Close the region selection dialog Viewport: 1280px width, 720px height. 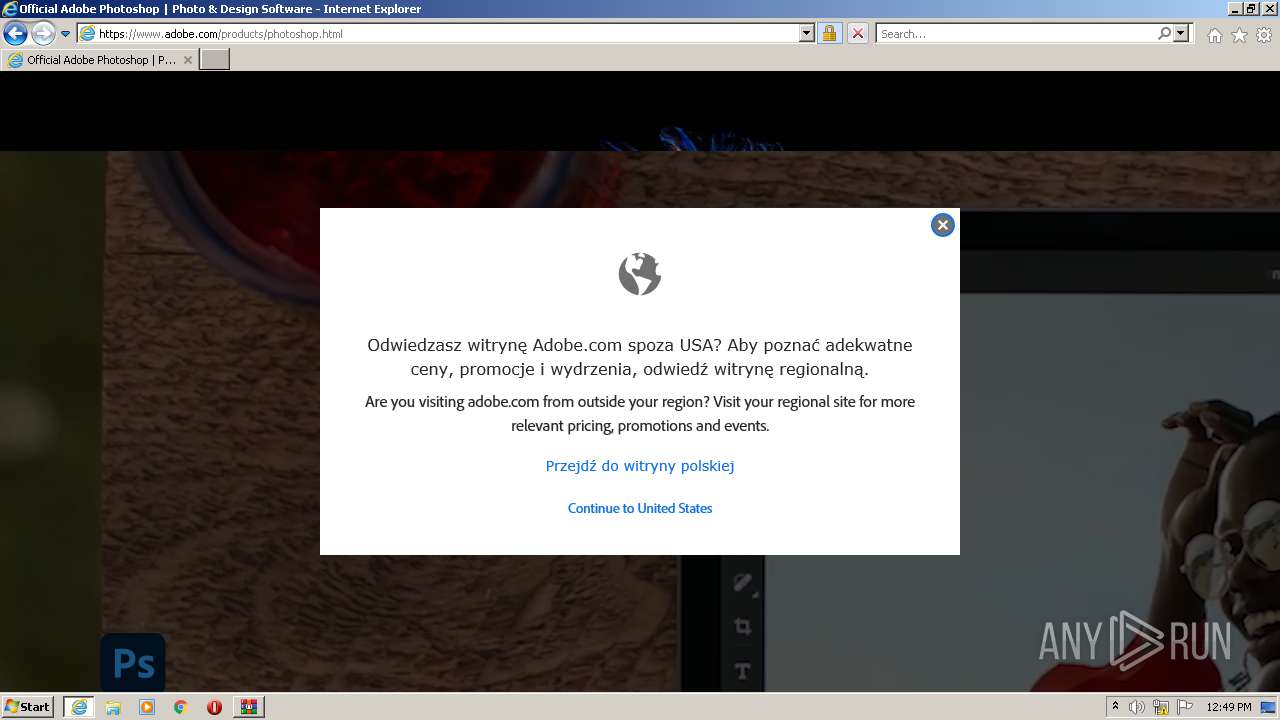point(942,225)
